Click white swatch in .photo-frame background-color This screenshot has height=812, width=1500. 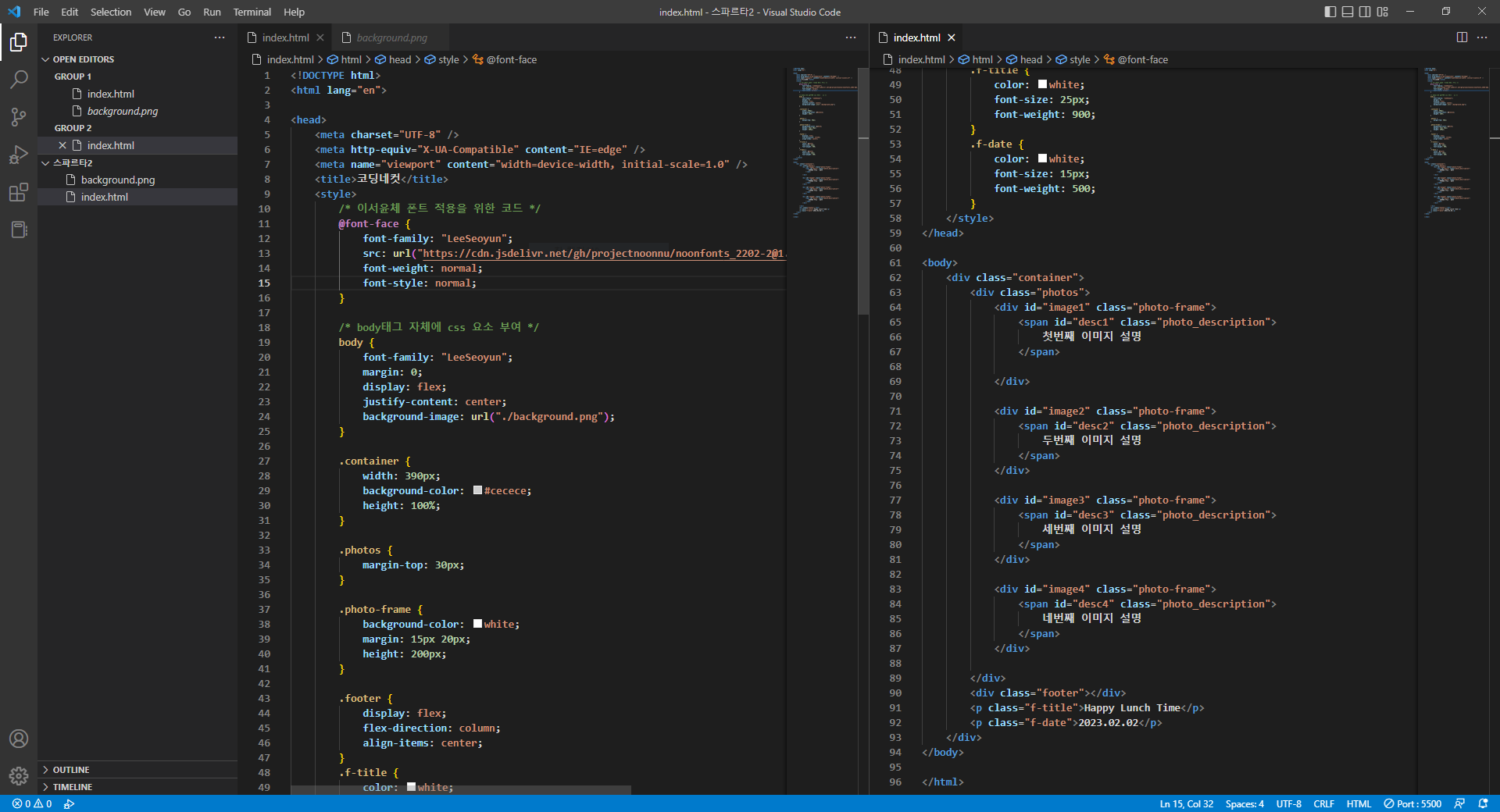tap(477, 624)
